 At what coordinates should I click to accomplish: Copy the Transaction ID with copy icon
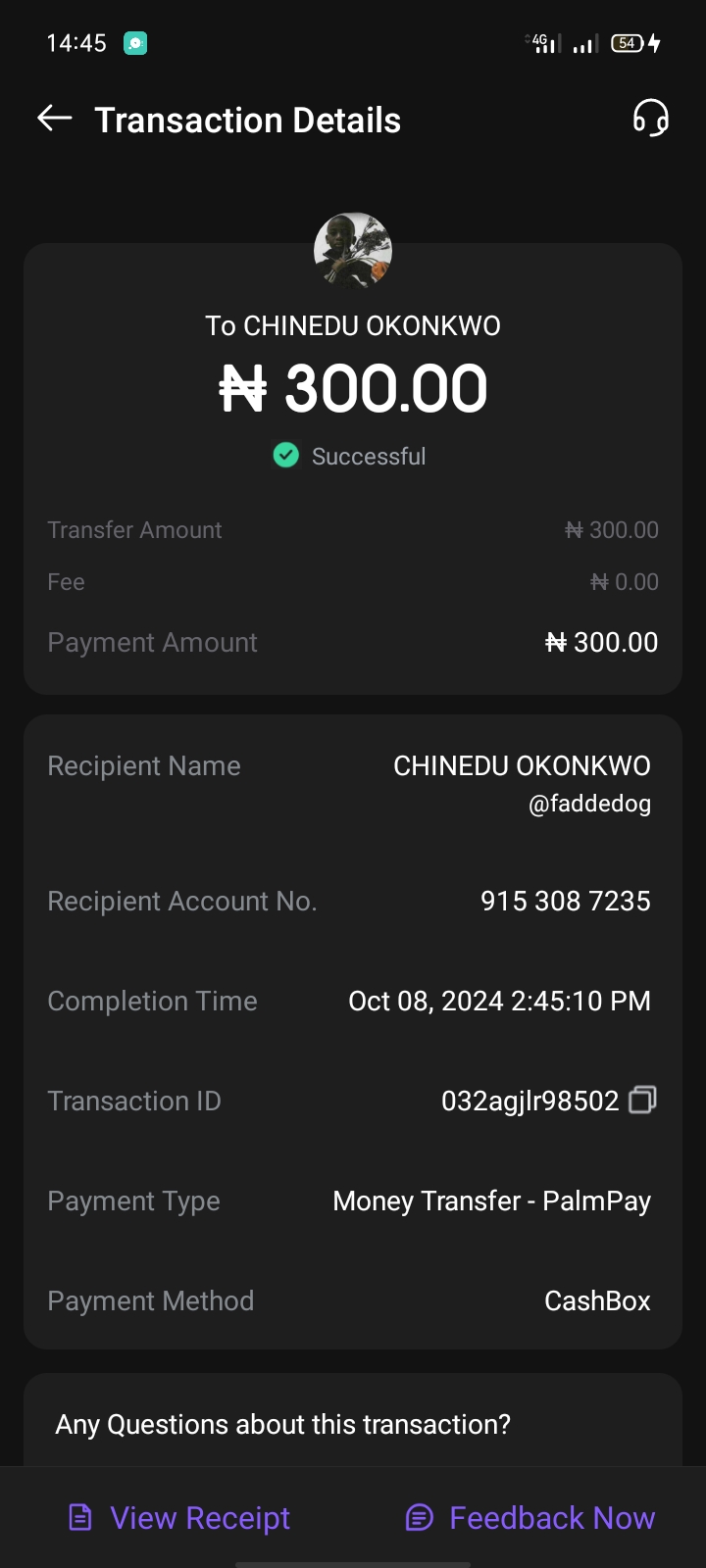click(642, 1100)
